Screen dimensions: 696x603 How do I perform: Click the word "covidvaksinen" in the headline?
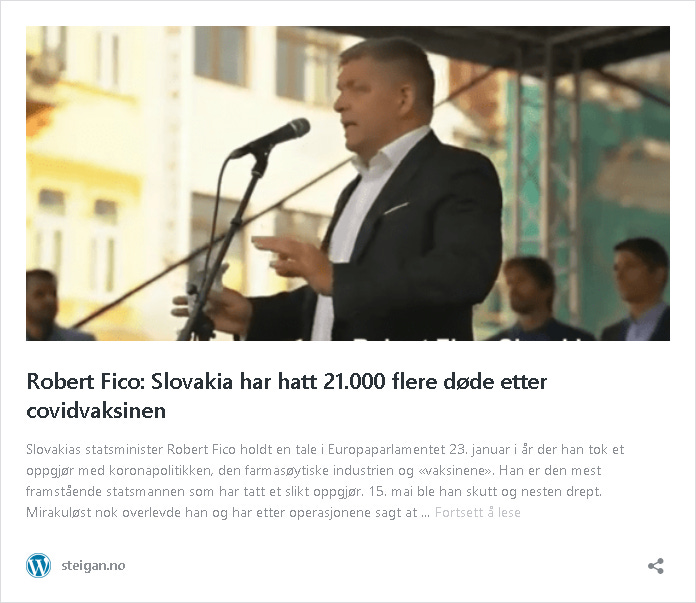(96, 410)
